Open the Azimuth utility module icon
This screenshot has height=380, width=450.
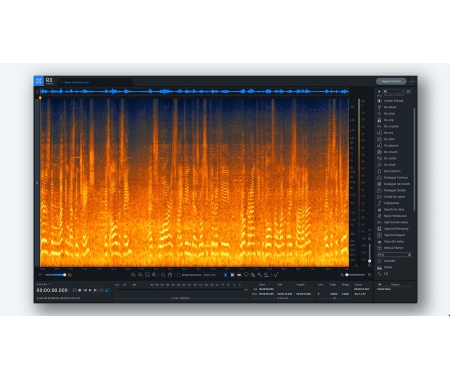379,261
